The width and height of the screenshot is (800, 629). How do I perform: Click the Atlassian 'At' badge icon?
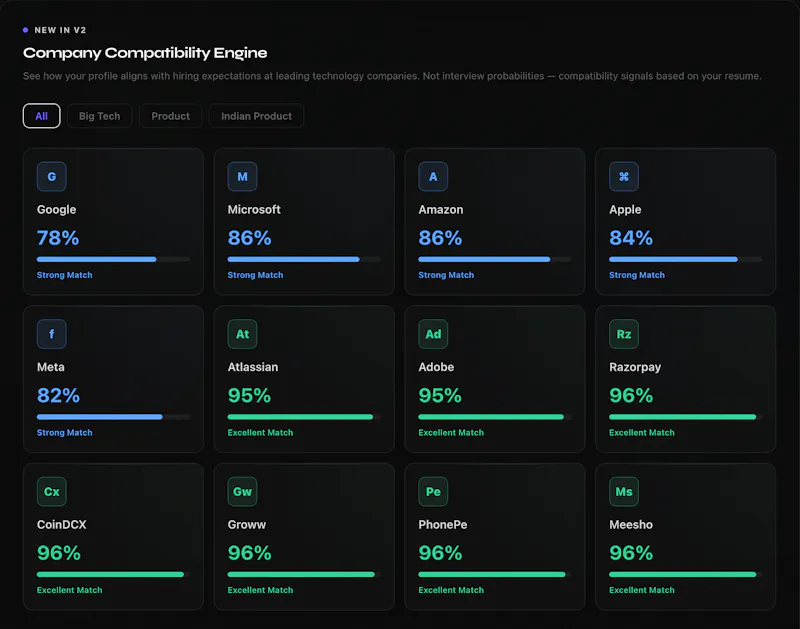(242, 334)
